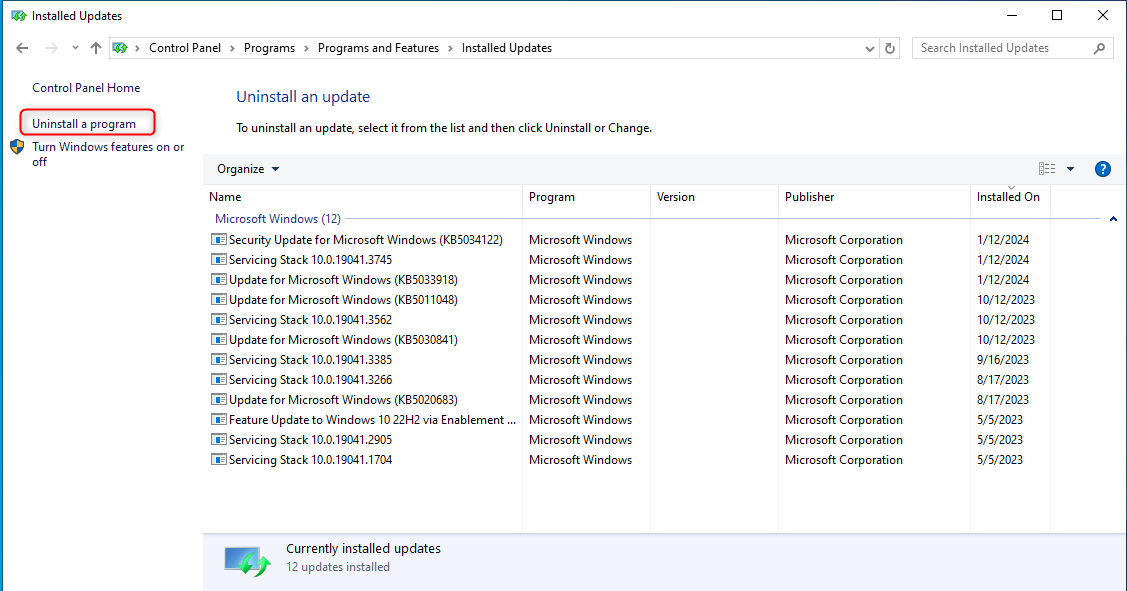The width and height of the screenshot is (1127, 591).
Task: Click icon of Update KB5030841
Action: [x=218, y=339]
